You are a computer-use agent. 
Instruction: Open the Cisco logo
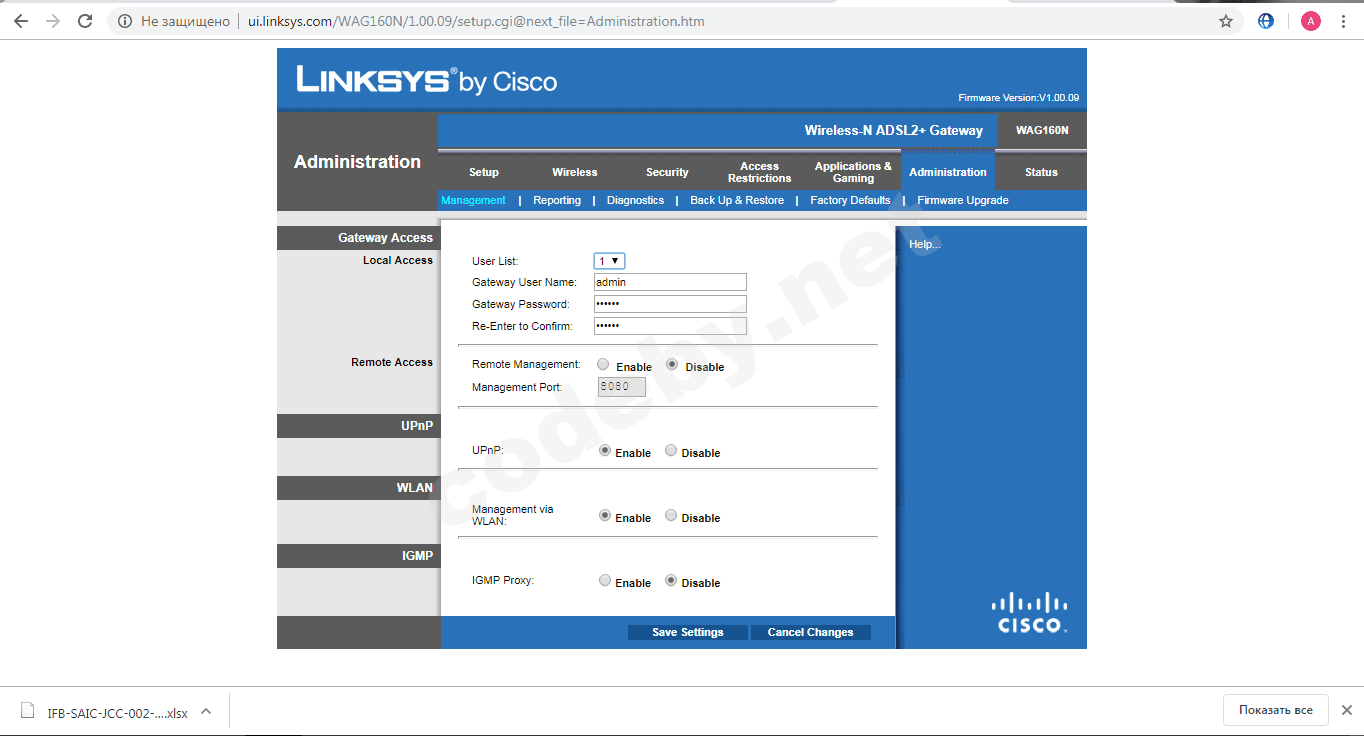[x=1029, y=613]
